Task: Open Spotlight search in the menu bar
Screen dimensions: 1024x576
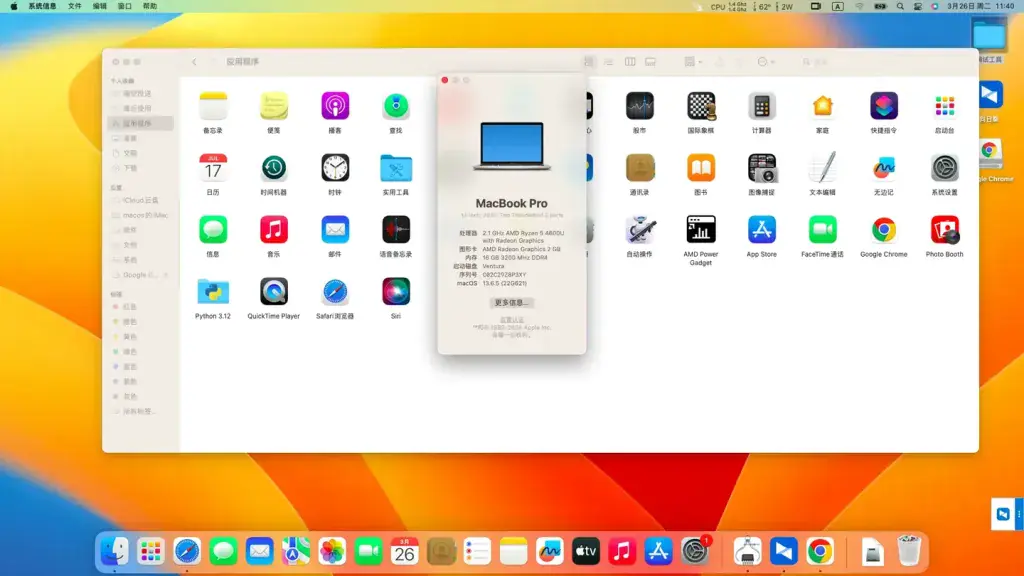Action: [x=900, y=6]
